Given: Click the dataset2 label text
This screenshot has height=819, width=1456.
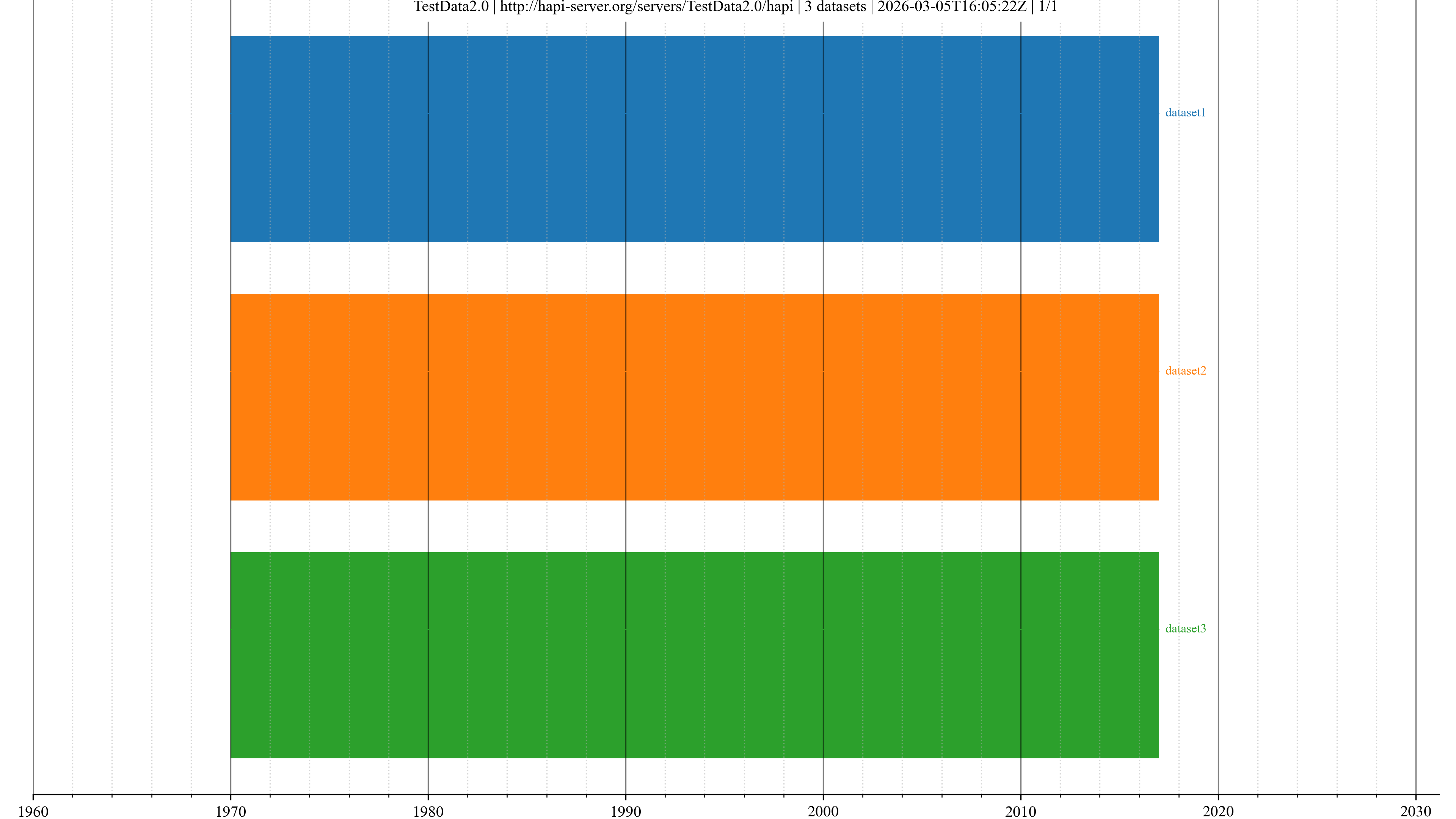Looking at the screenshot, I should (1185, 371).
